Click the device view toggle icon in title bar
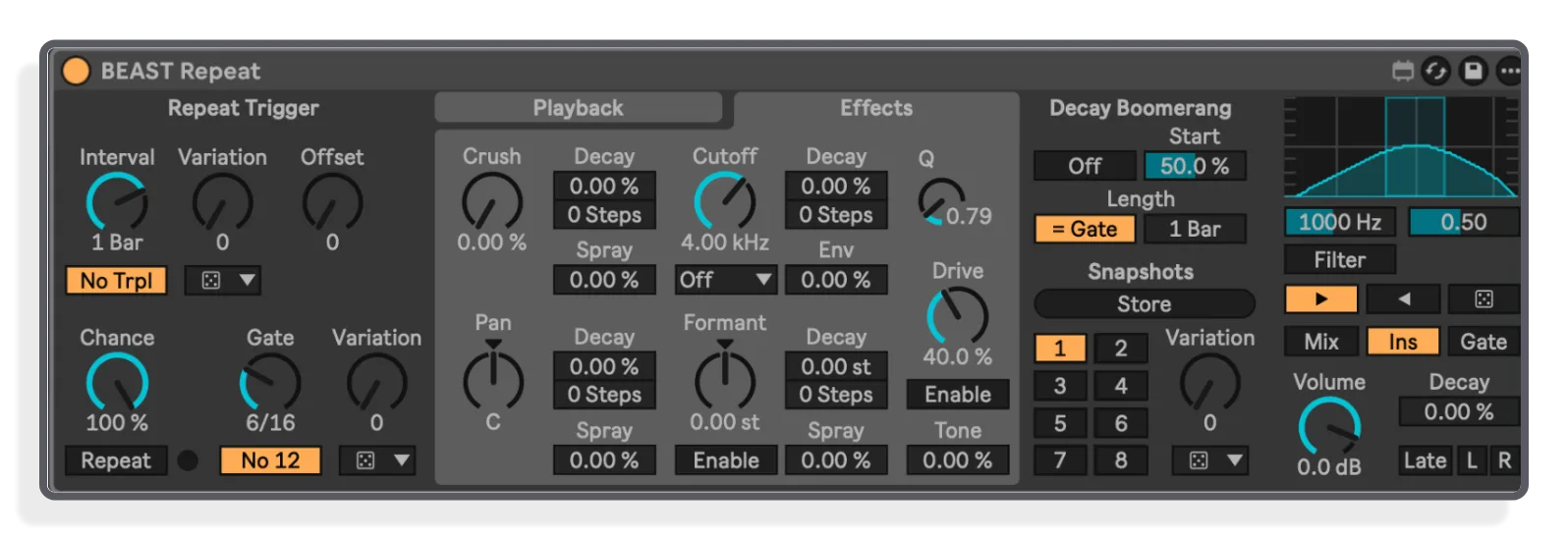The width and height of the screenshot is (1568, 539). [x=1403, y=71]
